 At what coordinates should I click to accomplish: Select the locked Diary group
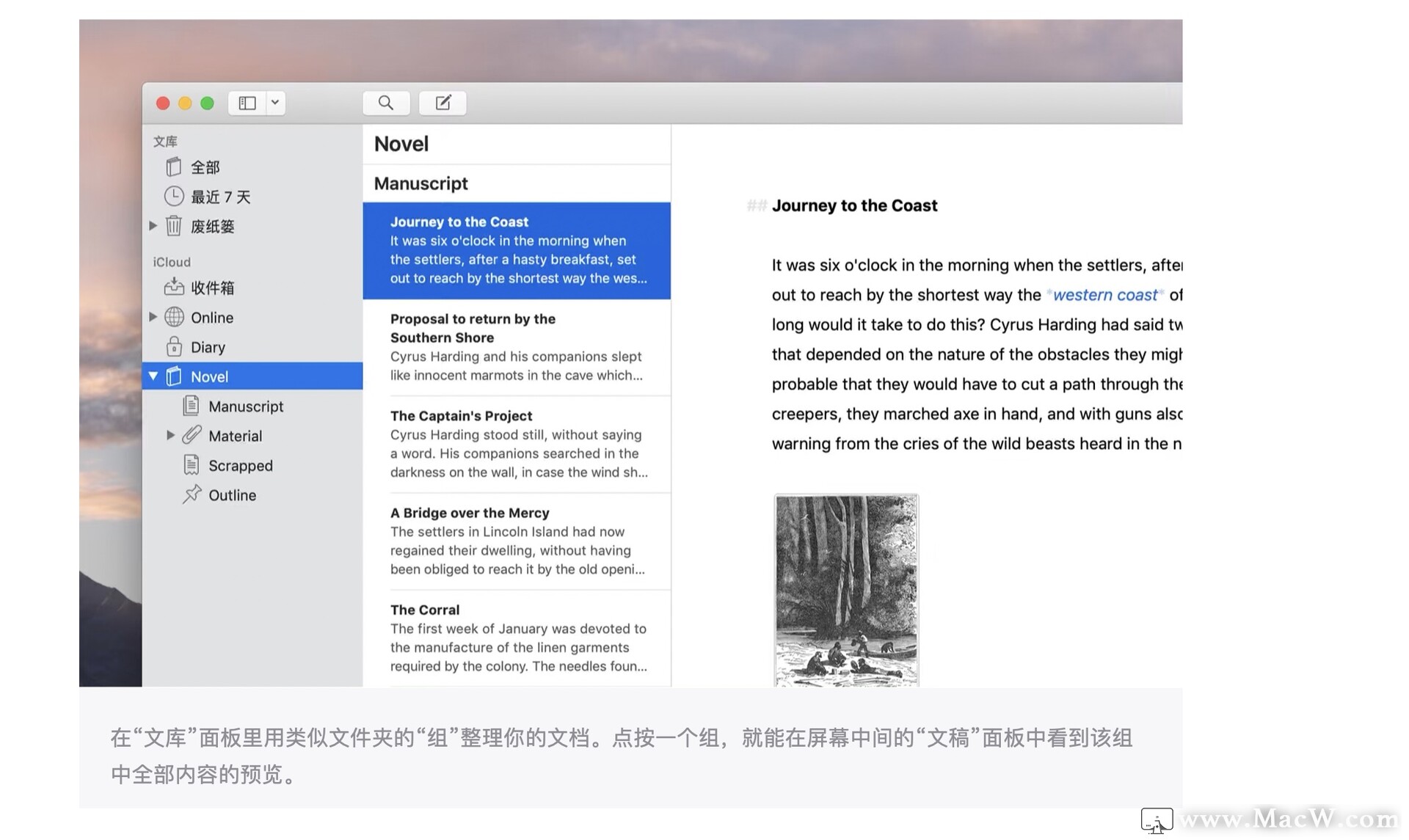pos(208,347)
